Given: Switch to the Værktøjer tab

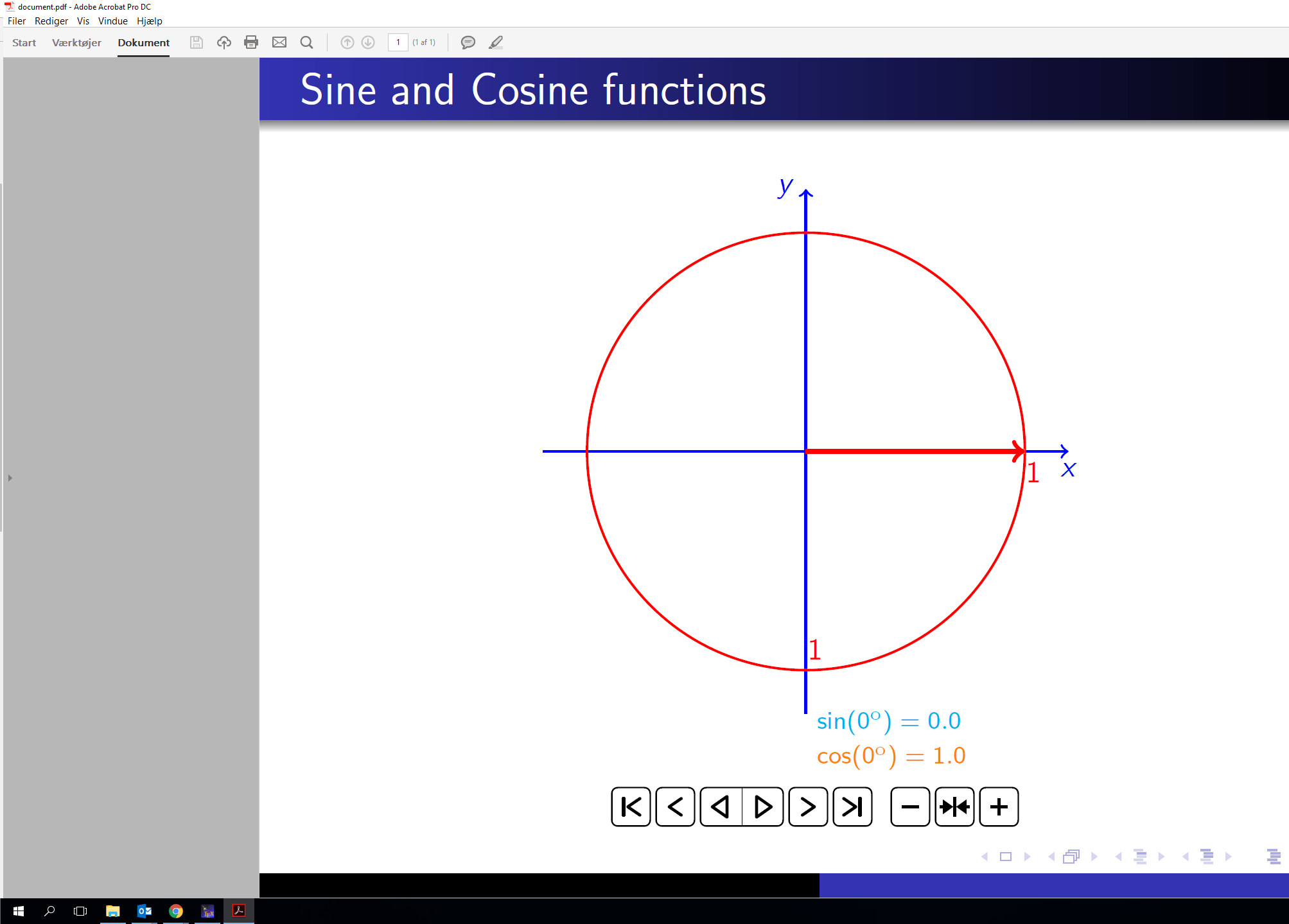Looking at the screenshot, I should pos(76,42).
